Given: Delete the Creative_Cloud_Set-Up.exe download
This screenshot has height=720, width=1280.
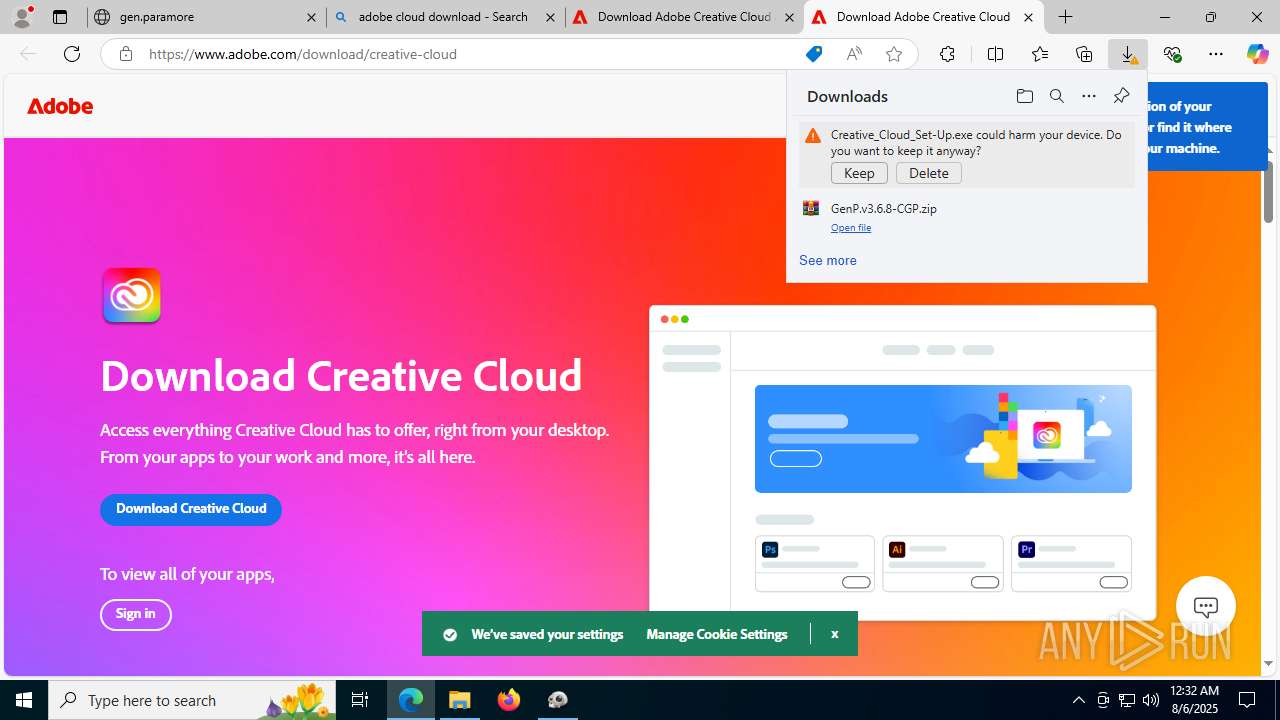Looking at the screenshot, I should (x=929, y=173).
